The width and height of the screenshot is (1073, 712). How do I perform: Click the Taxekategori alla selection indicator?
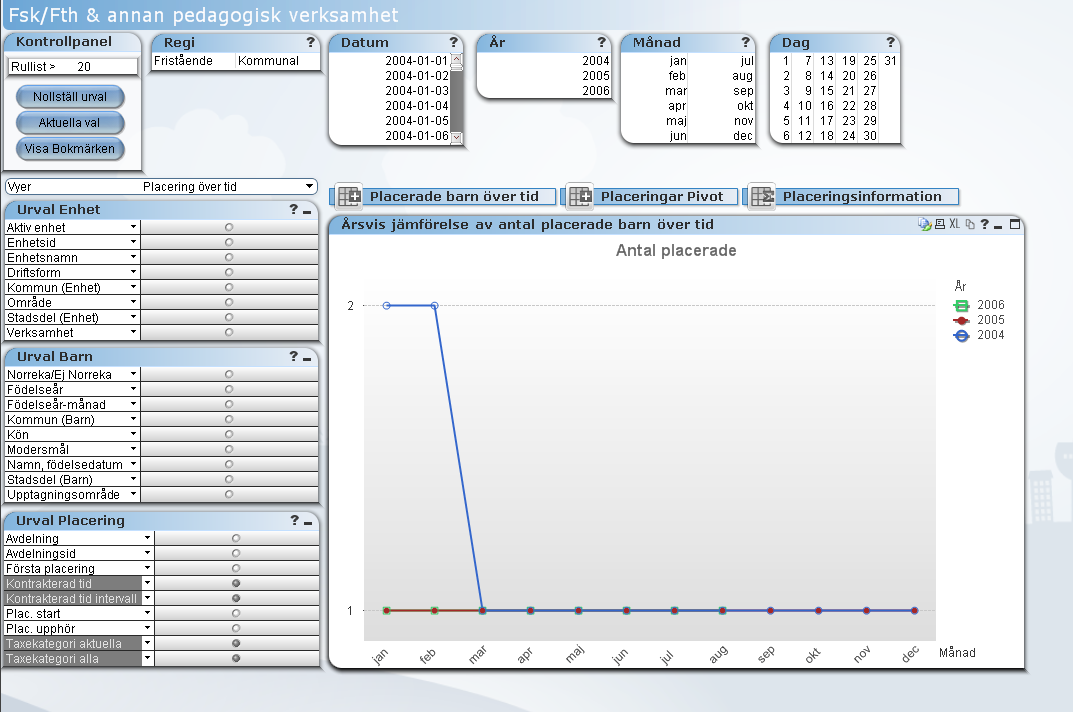coord(236,659)
